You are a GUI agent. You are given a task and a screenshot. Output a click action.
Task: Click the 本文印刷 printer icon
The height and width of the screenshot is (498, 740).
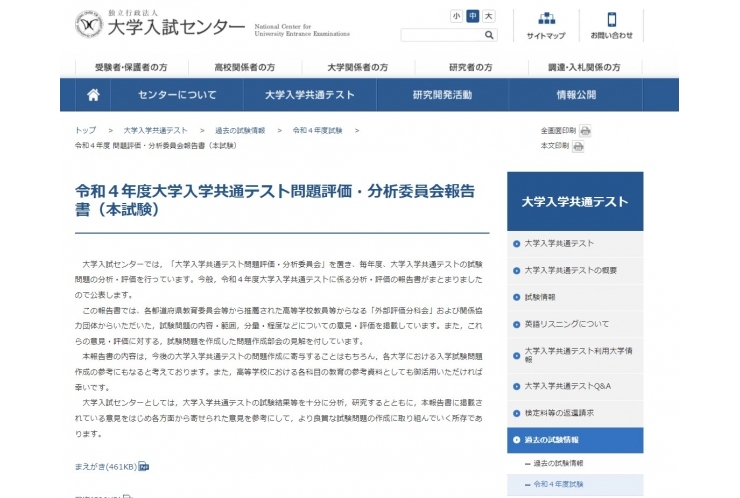578,146
